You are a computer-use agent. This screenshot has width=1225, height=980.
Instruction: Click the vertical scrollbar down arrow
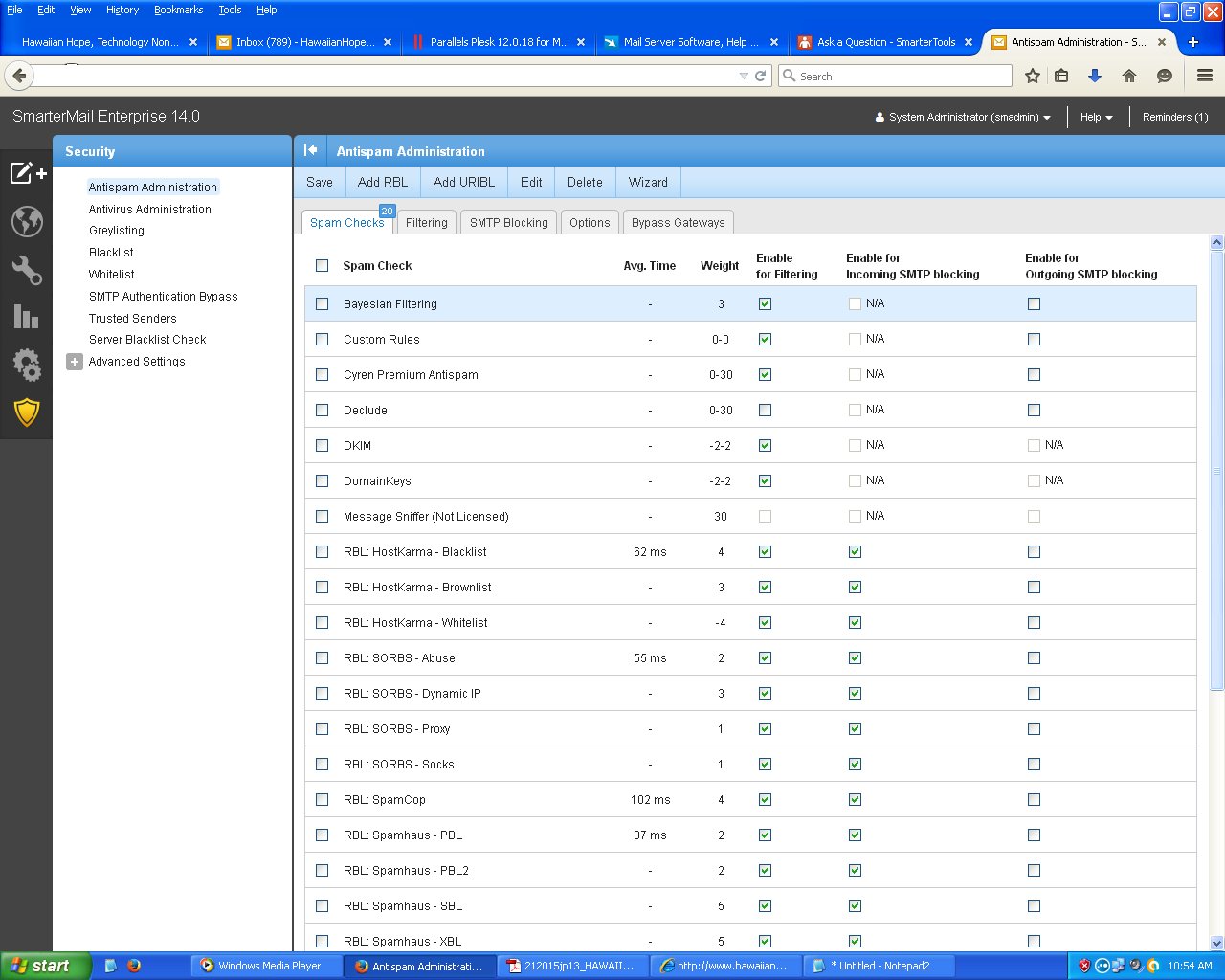point(1216,943)
